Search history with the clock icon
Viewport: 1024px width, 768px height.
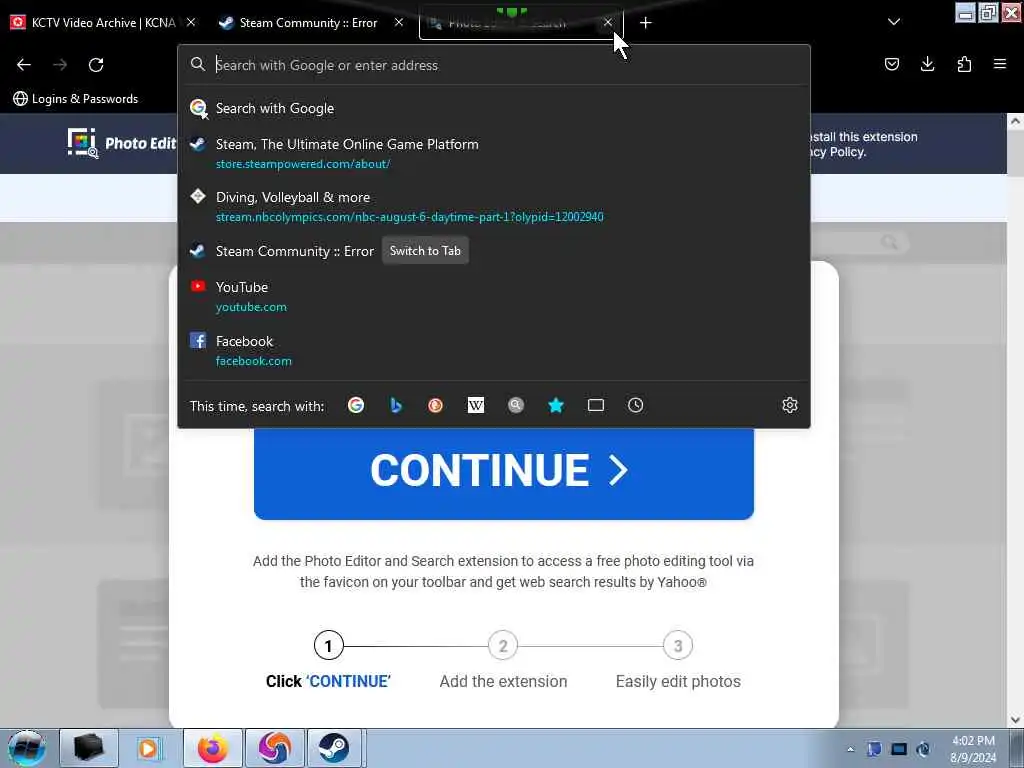pos(635,406)
